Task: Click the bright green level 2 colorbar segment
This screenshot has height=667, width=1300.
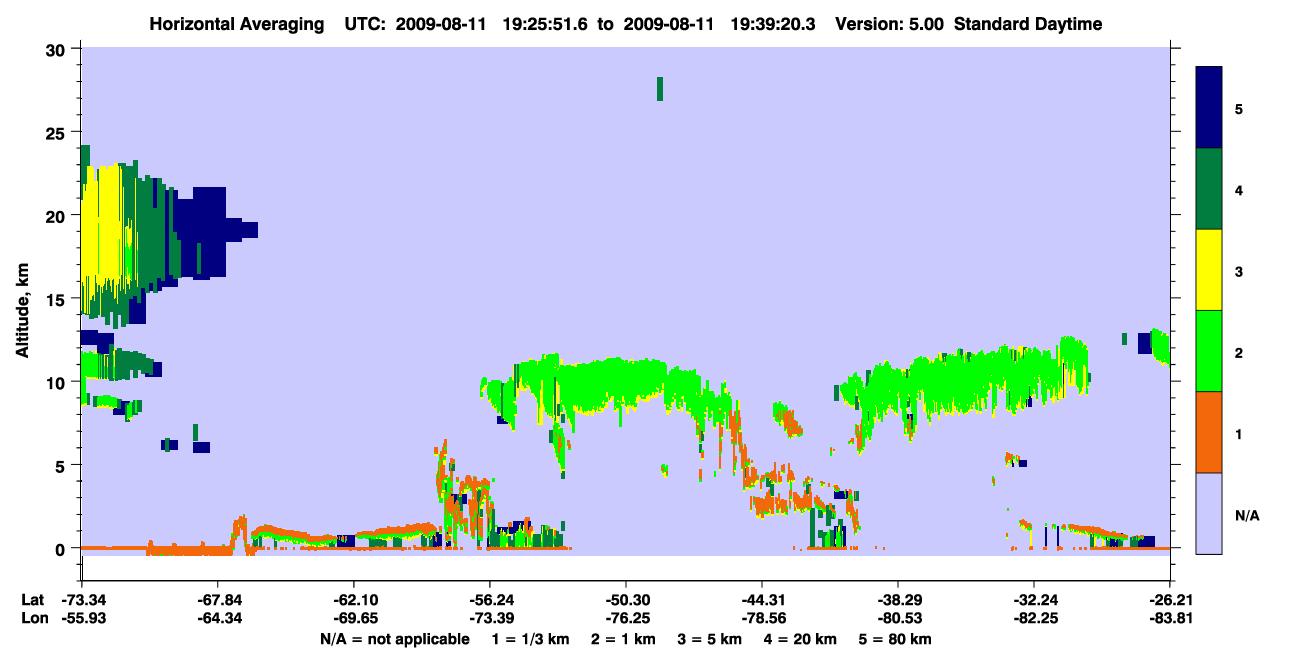Action: (1209, 351)
